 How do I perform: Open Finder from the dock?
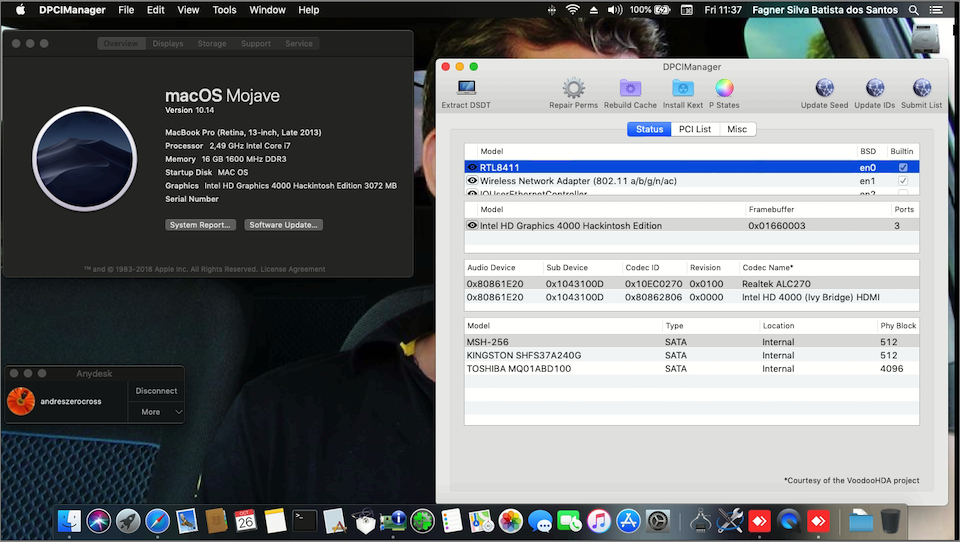pos(69,521)
